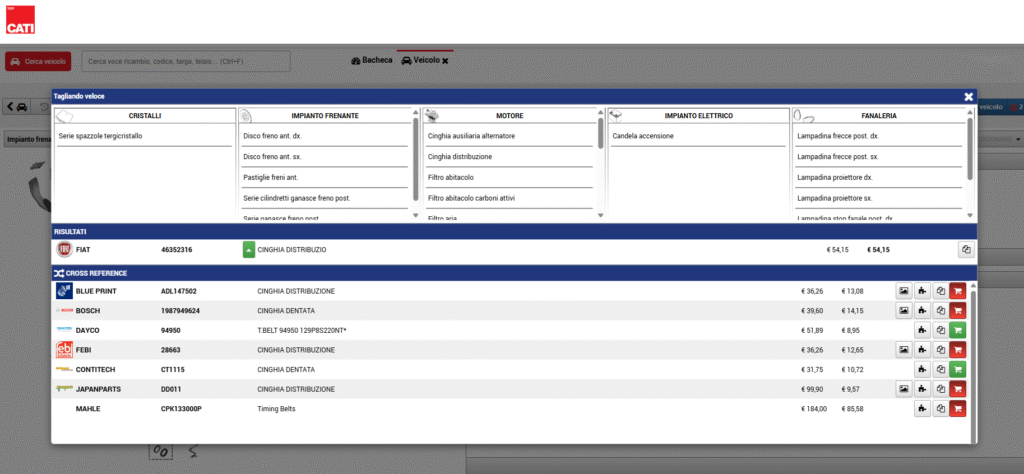Close the Veicolo tab
The width and height of the screenshot is (1024, 474).
pyautogui.click(x=446, y=61)
